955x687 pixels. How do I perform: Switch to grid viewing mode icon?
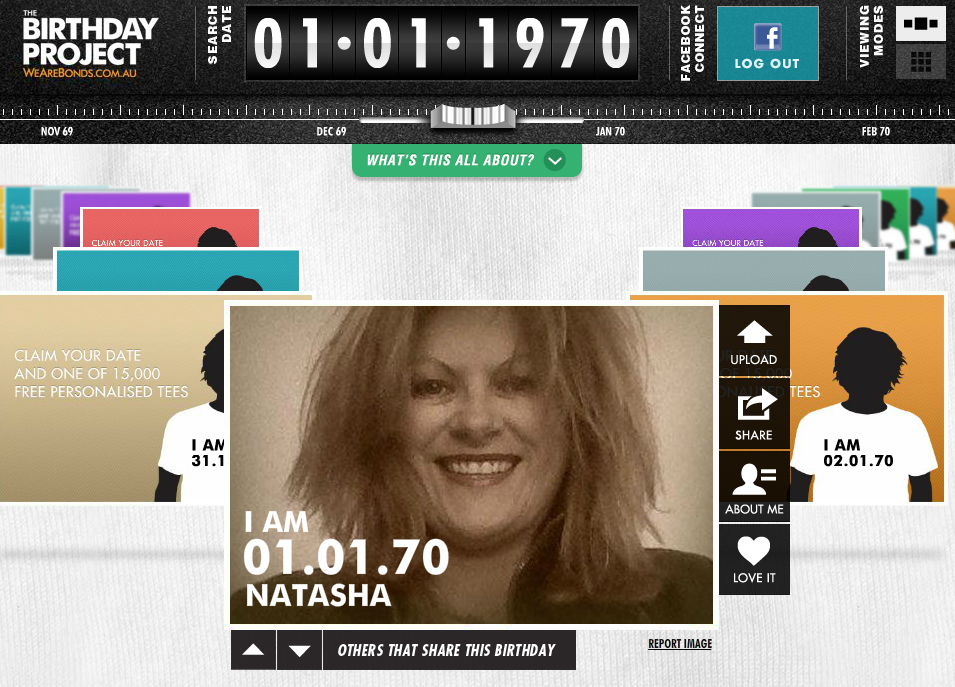point(920,62)
